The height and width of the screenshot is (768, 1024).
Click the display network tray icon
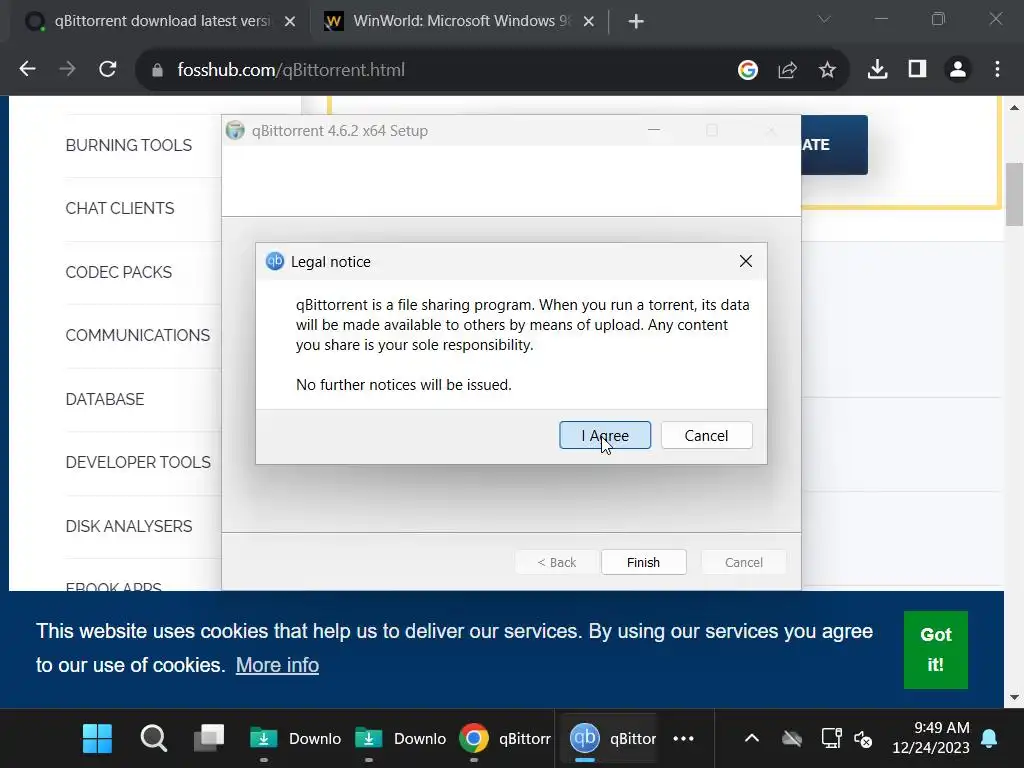click(831, 739)
